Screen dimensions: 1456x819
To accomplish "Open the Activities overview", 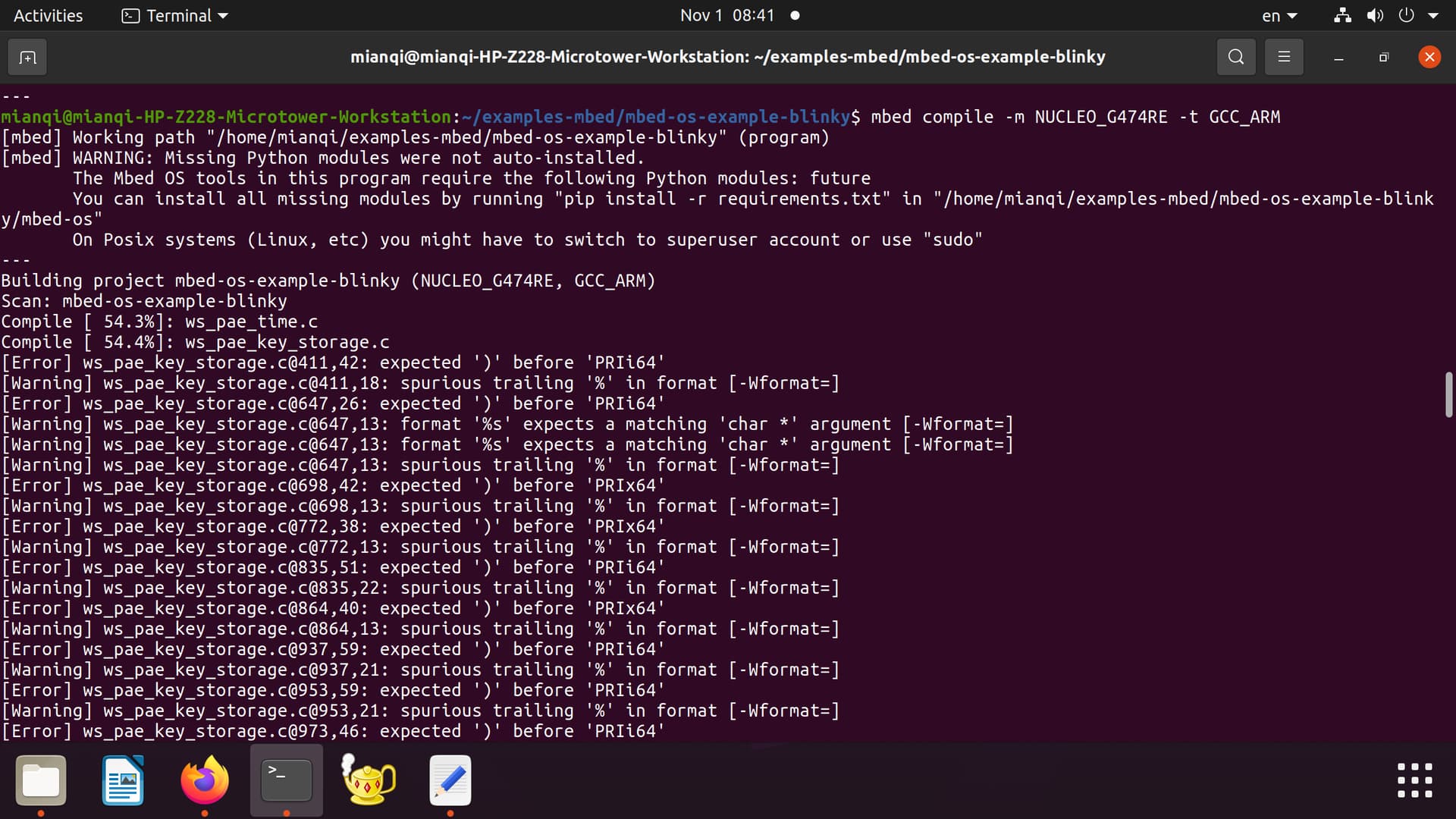I will (x=48, y=15).
